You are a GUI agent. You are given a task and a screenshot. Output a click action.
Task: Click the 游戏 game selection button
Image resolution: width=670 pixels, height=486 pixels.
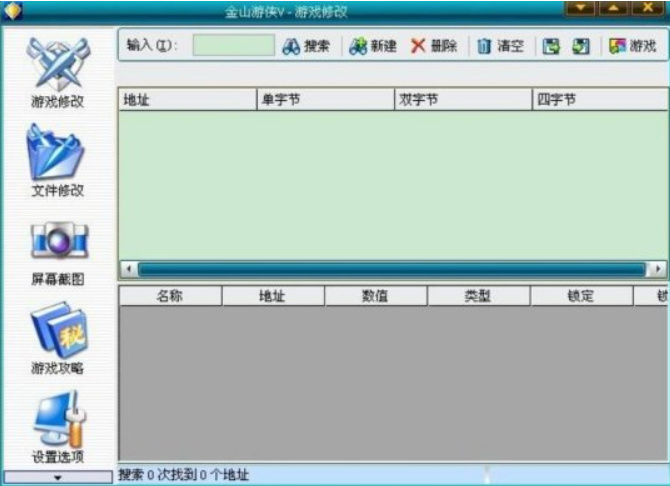pos(632,46)
